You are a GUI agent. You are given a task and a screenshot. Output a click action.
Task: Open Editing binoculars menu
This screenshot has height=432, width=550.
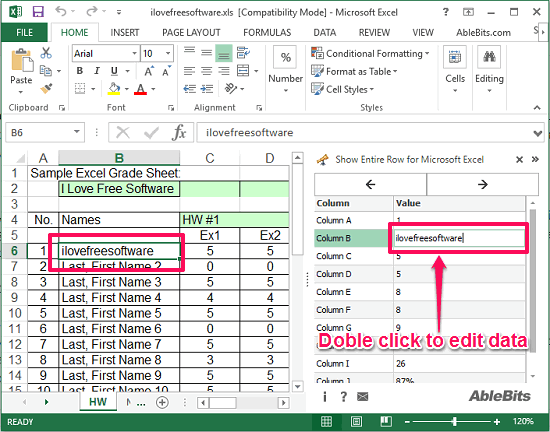(x=489, y=69)
